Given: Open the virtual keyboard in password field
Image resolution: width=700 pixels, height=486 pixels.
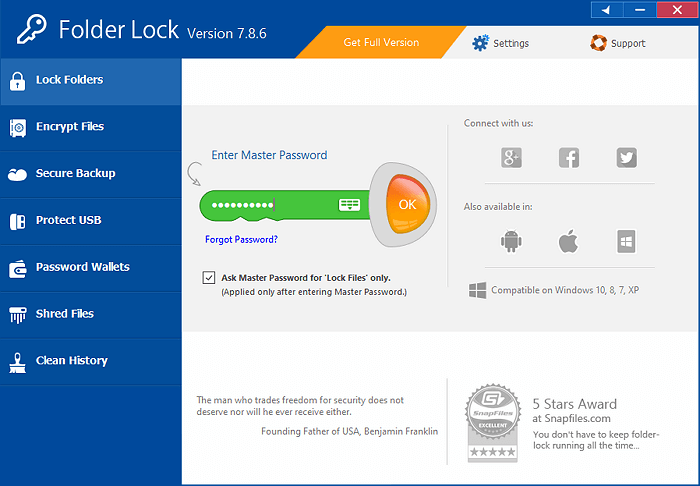Looking at the screenshot, I should click(x=349, y=204).
